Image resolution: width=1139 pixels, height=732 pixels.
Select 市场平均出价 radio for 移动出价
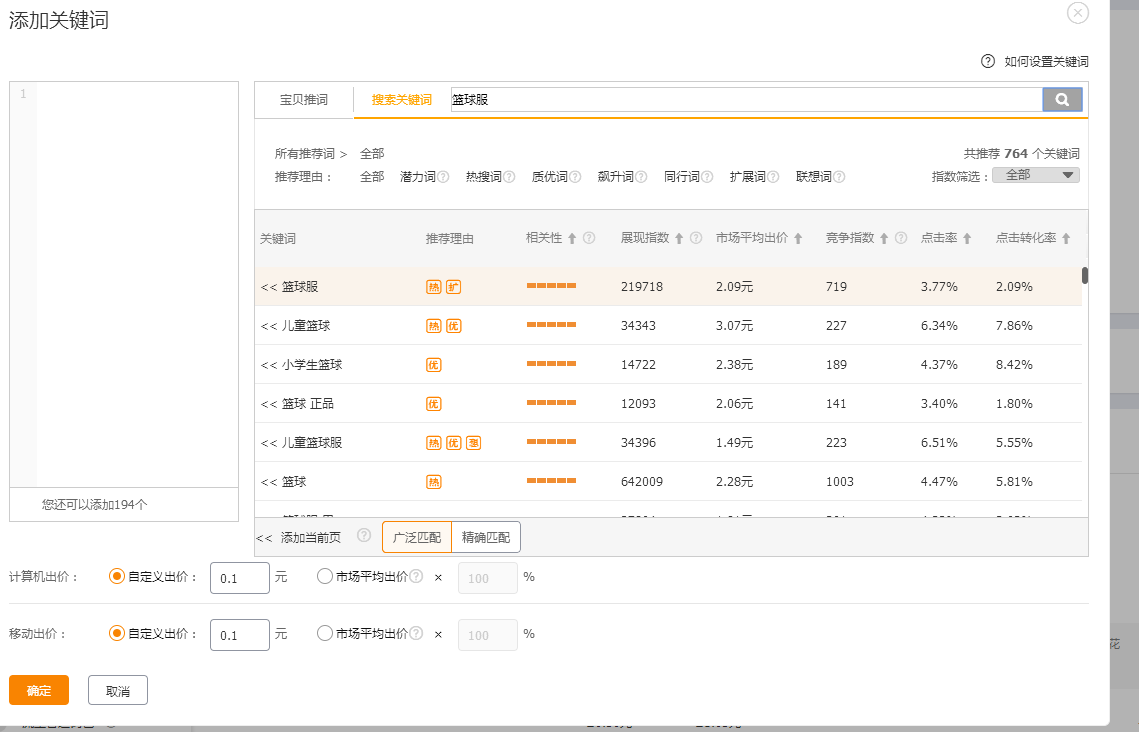coord(324,633)
